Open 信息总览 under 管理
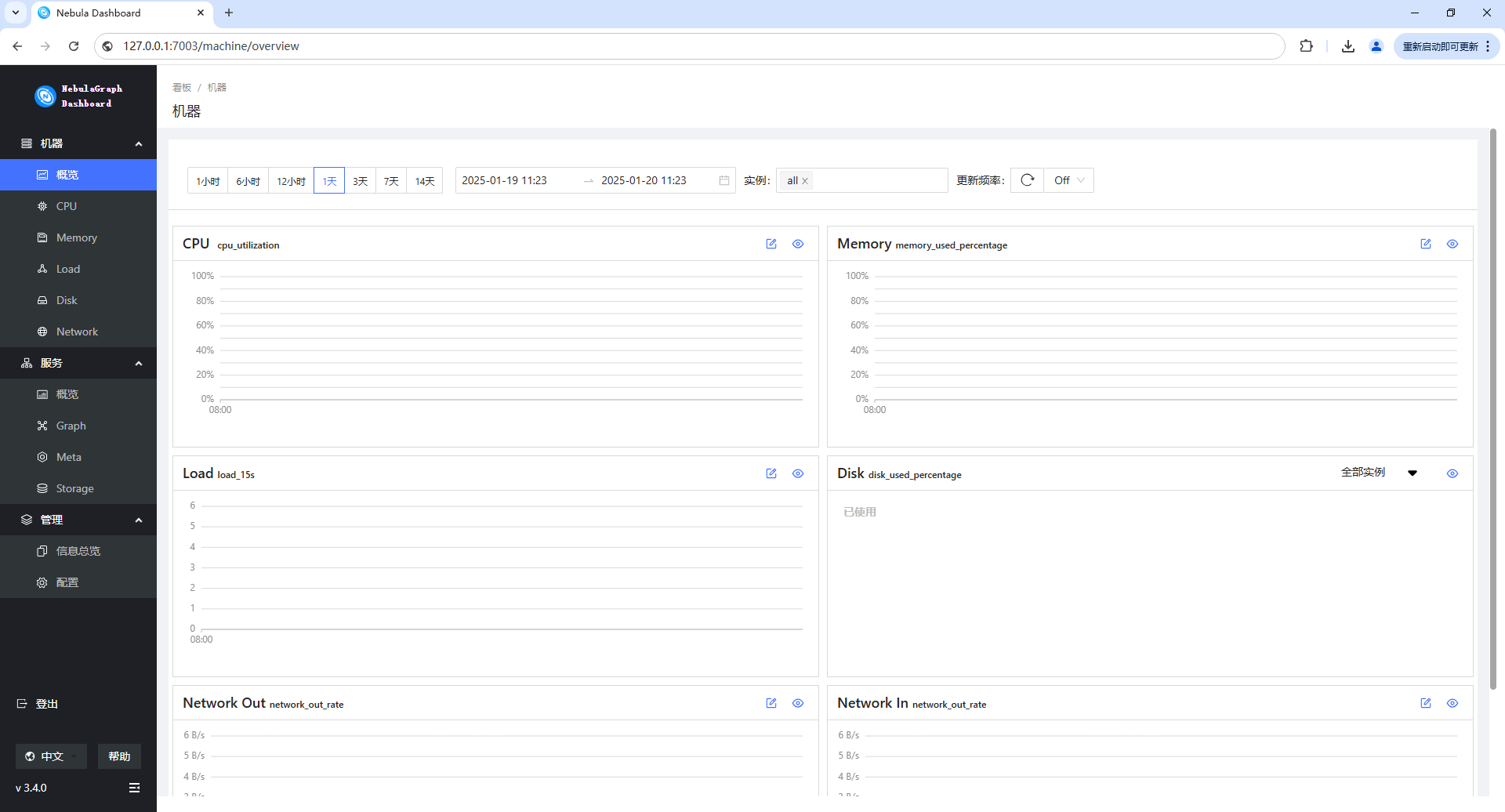 (78, 551)
